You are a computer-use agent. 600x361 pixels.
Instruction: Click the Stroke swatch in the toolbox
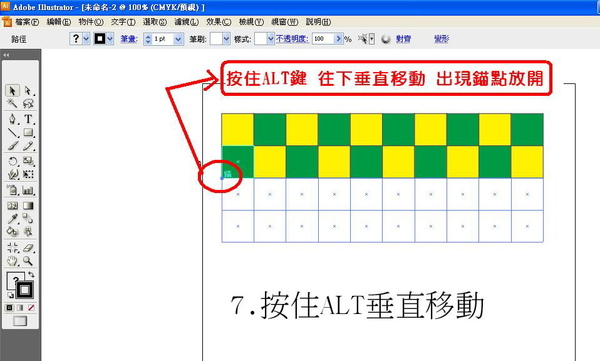click(x=25, y=290)
